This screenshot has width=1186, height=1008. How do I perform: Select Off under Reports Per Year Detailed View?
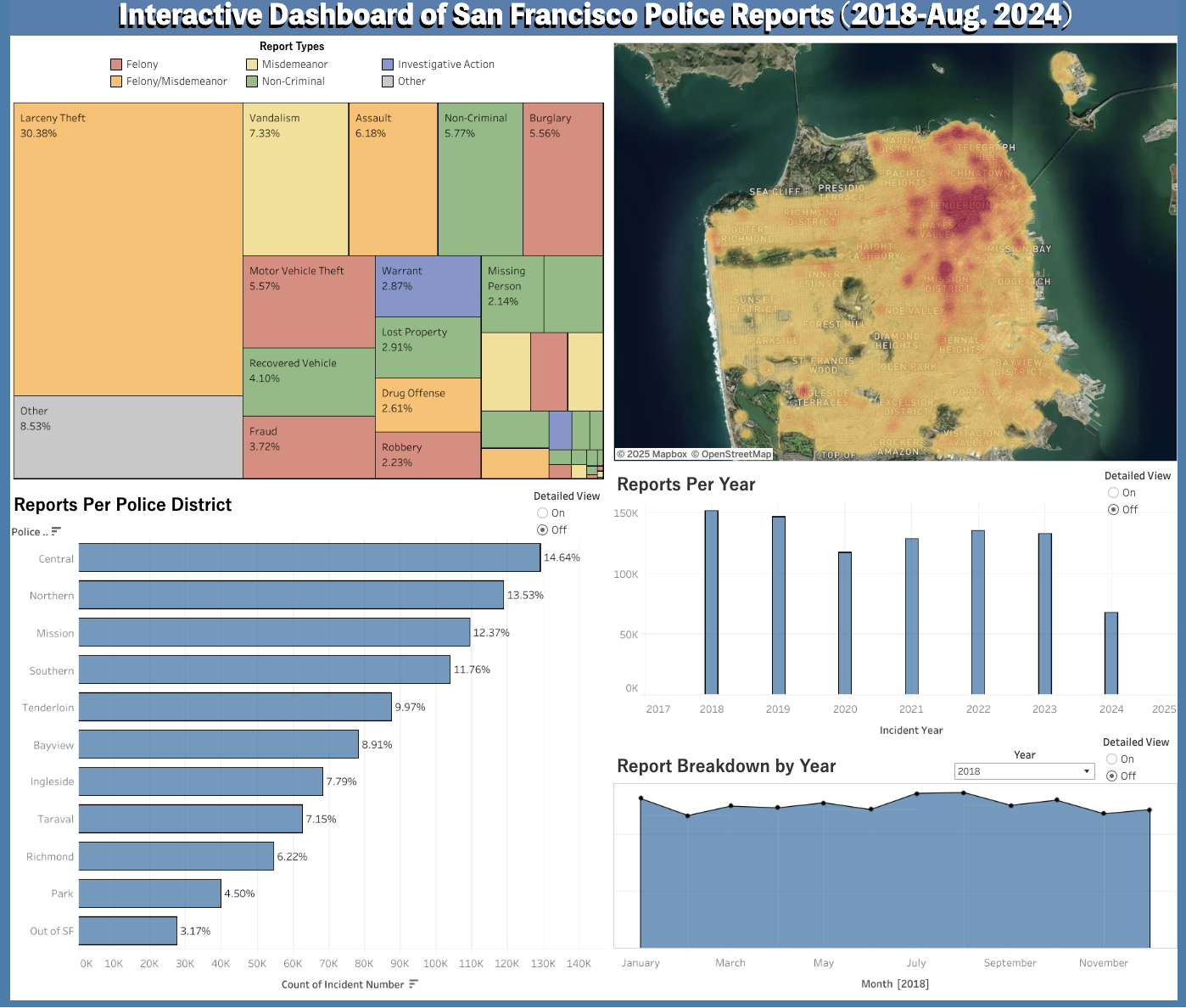pyautogui.click(x=1113, y=510)
